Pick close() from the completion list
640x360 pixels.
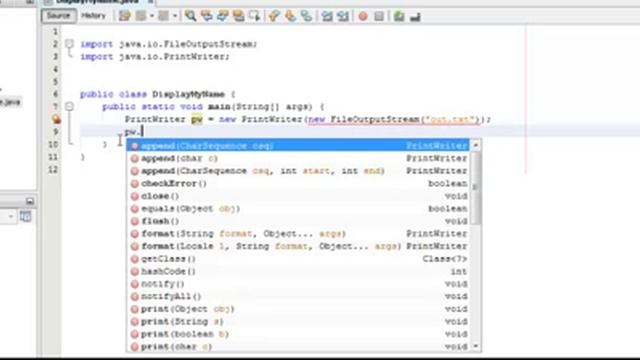point(298,196)
